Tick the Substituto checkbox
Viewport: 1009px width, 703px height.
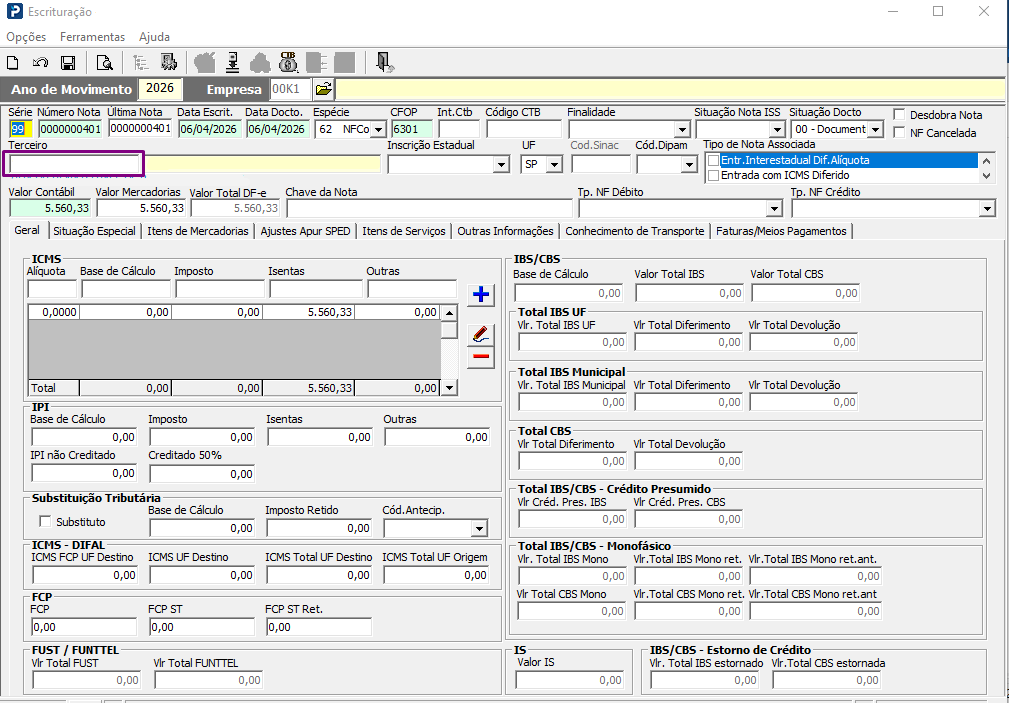[x=45, y=521]
